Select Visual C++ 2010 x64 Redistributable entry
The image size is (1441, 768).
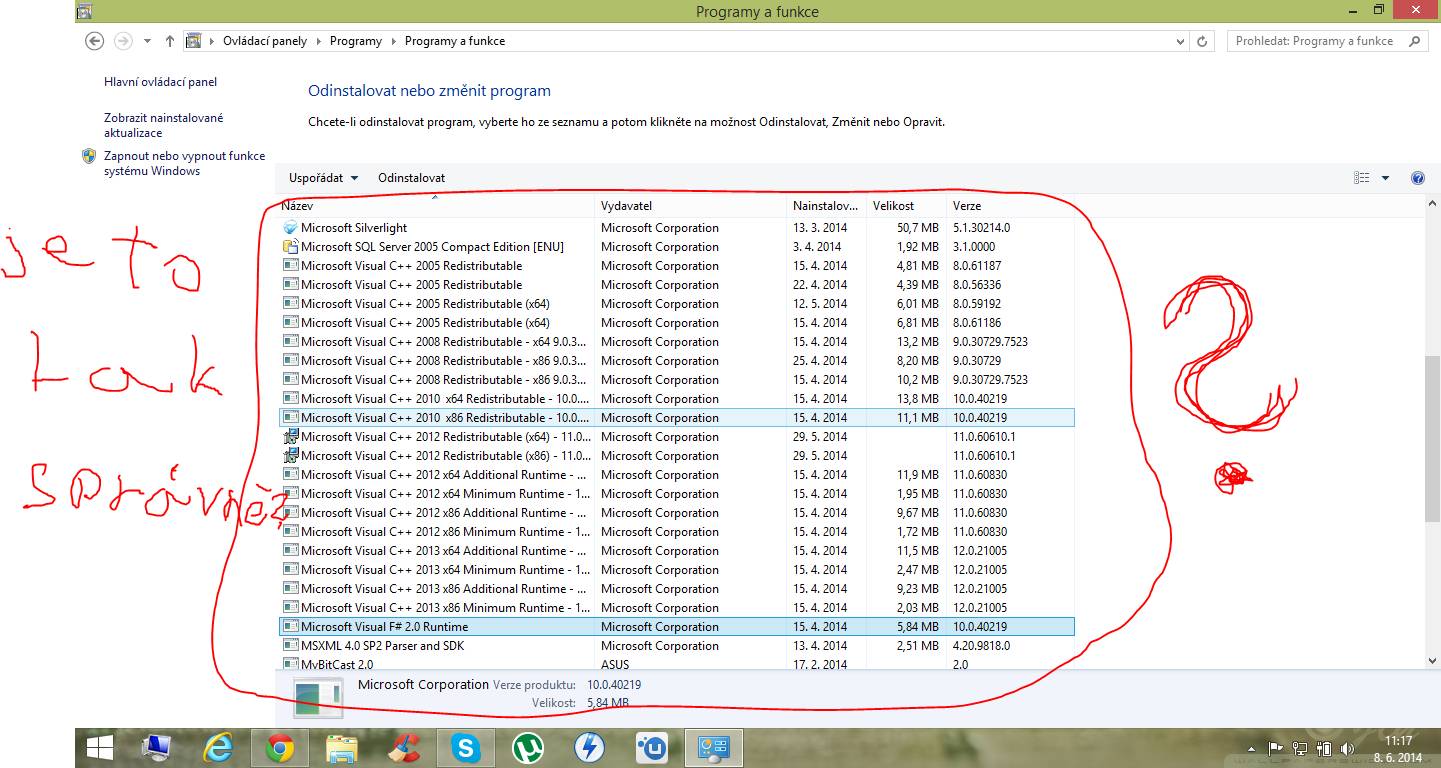click(677, 399)
